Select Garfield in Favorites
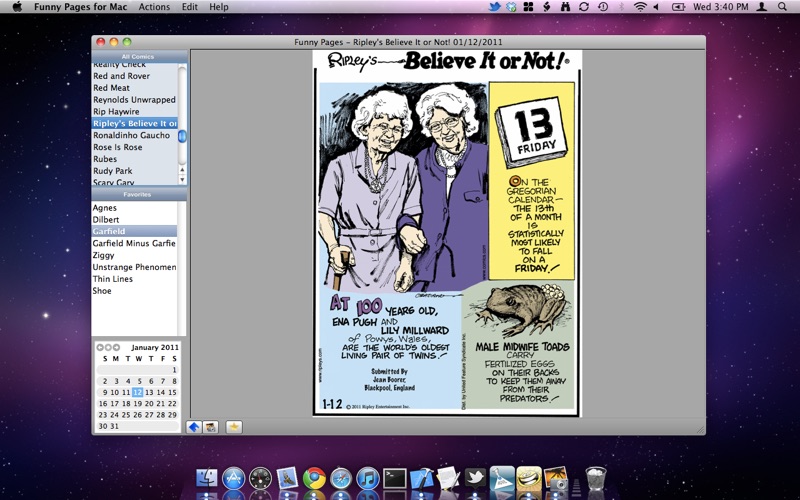Viewport: 800px width, 500px height. pos(134,231)
